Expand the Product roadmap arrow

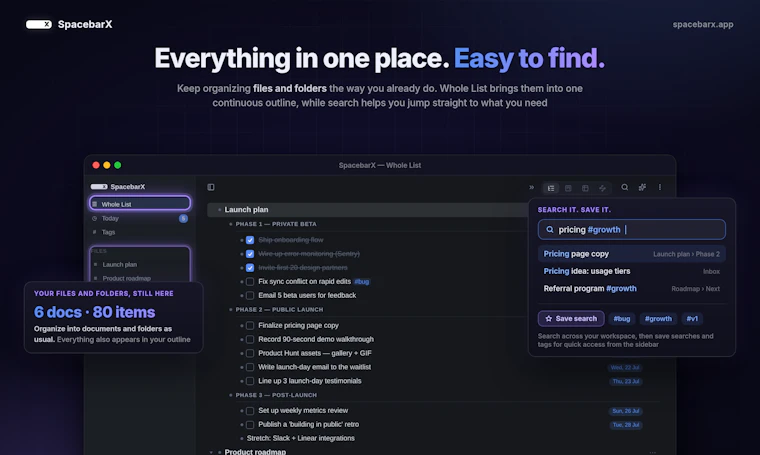pyautogui.click(x=211, y=452)
